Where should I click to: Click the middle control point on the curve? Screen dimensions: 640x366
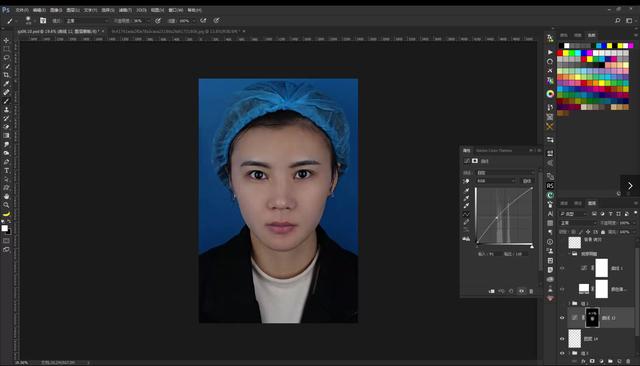click(x=497, y=218)
